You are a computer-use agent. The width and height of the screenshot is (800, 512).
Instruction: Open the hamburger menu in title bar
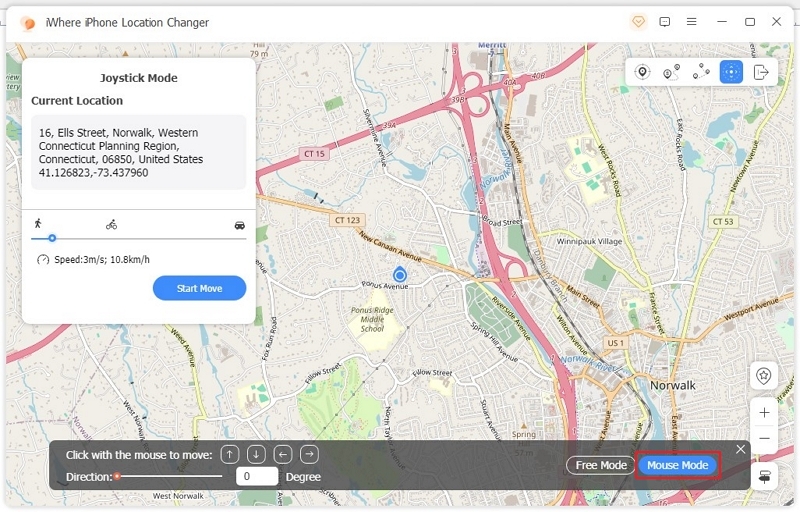pos(691,22)
